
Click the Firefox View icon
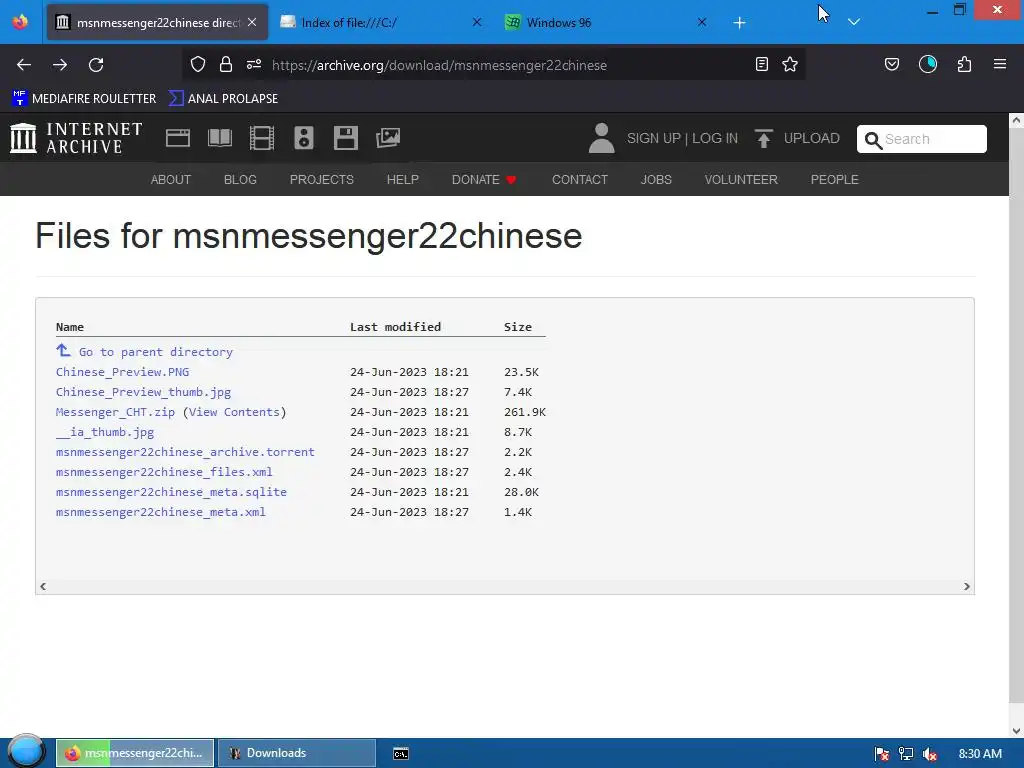(20, 22)
